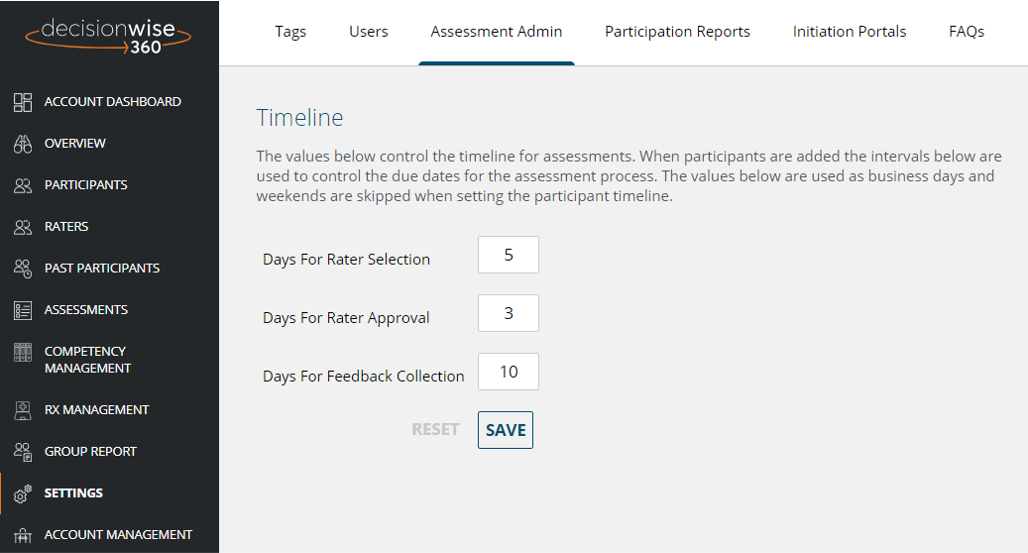The width and height of the screenshot is (1028, 553).
Task: Click the Past Participants icon
Action: (23, 268)
